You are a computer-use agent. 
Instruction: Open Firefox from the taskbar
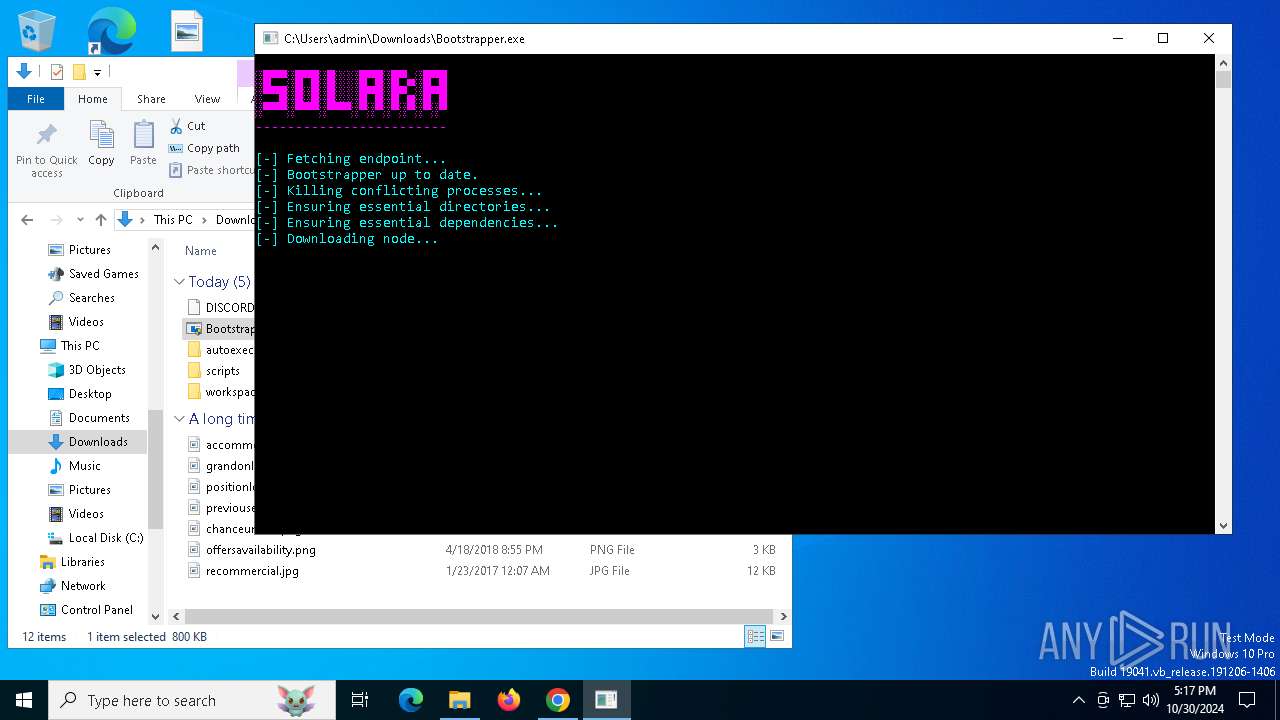[x=509, y=700]
